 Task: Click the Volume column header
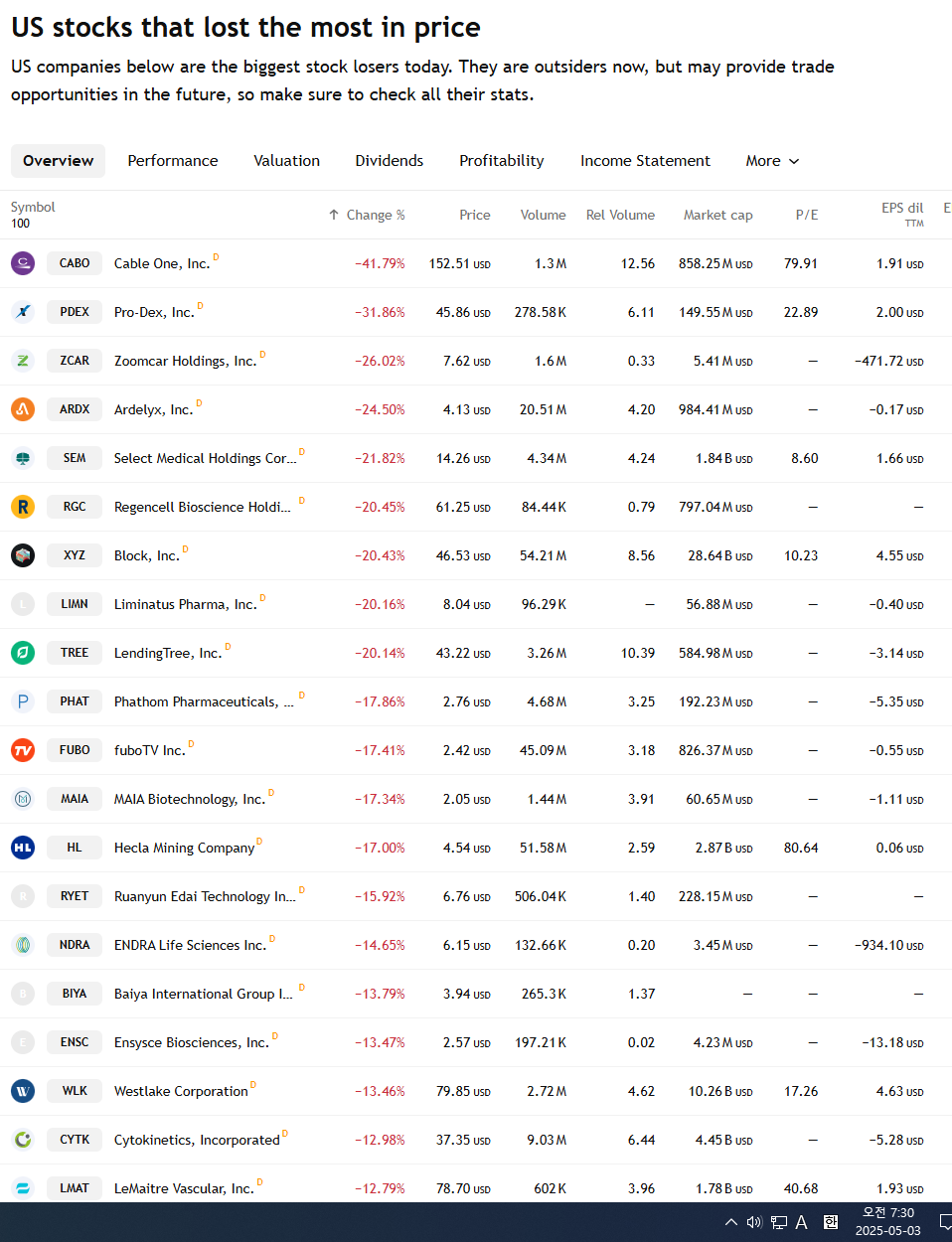[544, 215]
